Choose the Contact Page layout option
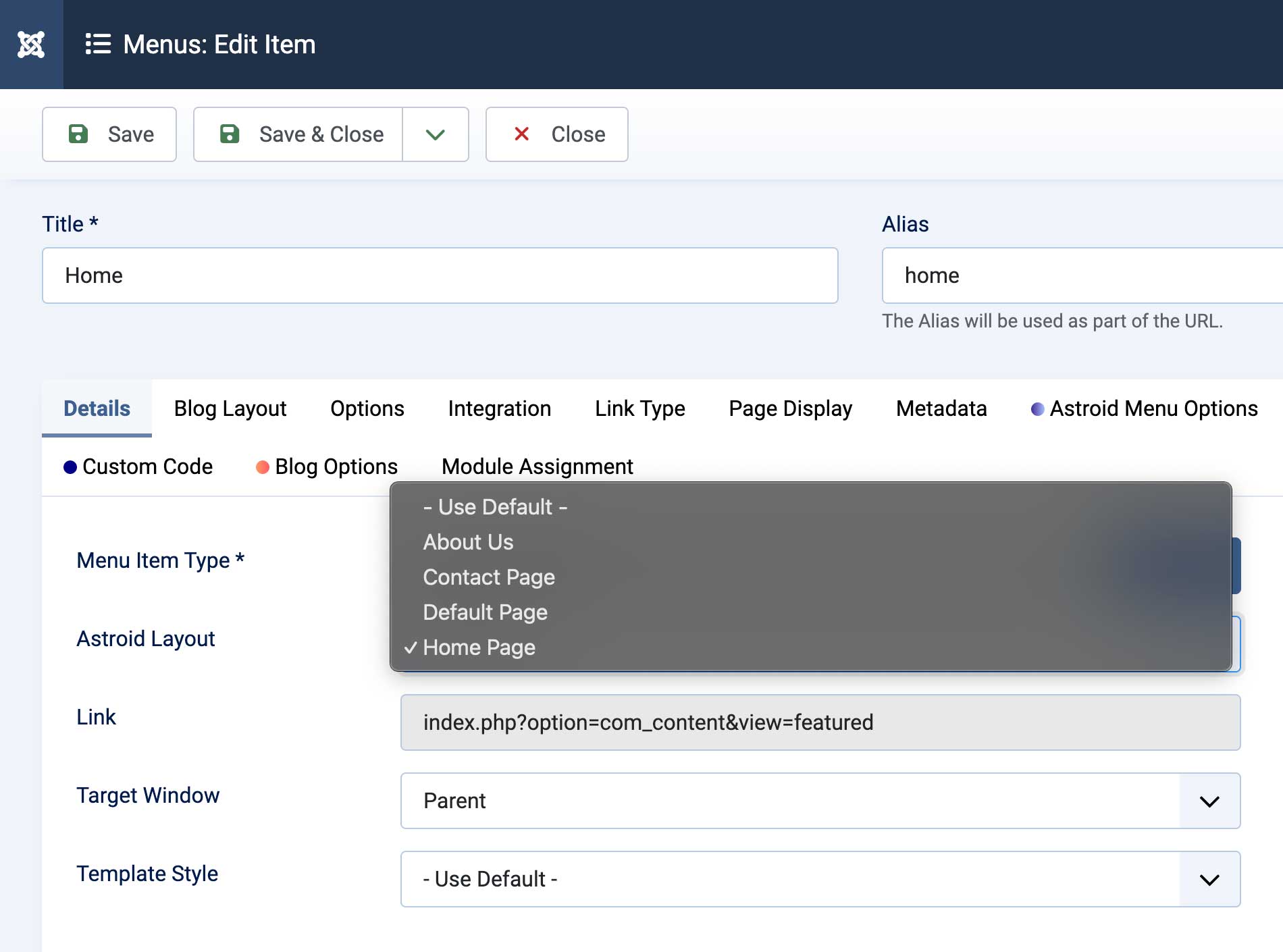This screenshot has height=952, width=1283. 811,577
